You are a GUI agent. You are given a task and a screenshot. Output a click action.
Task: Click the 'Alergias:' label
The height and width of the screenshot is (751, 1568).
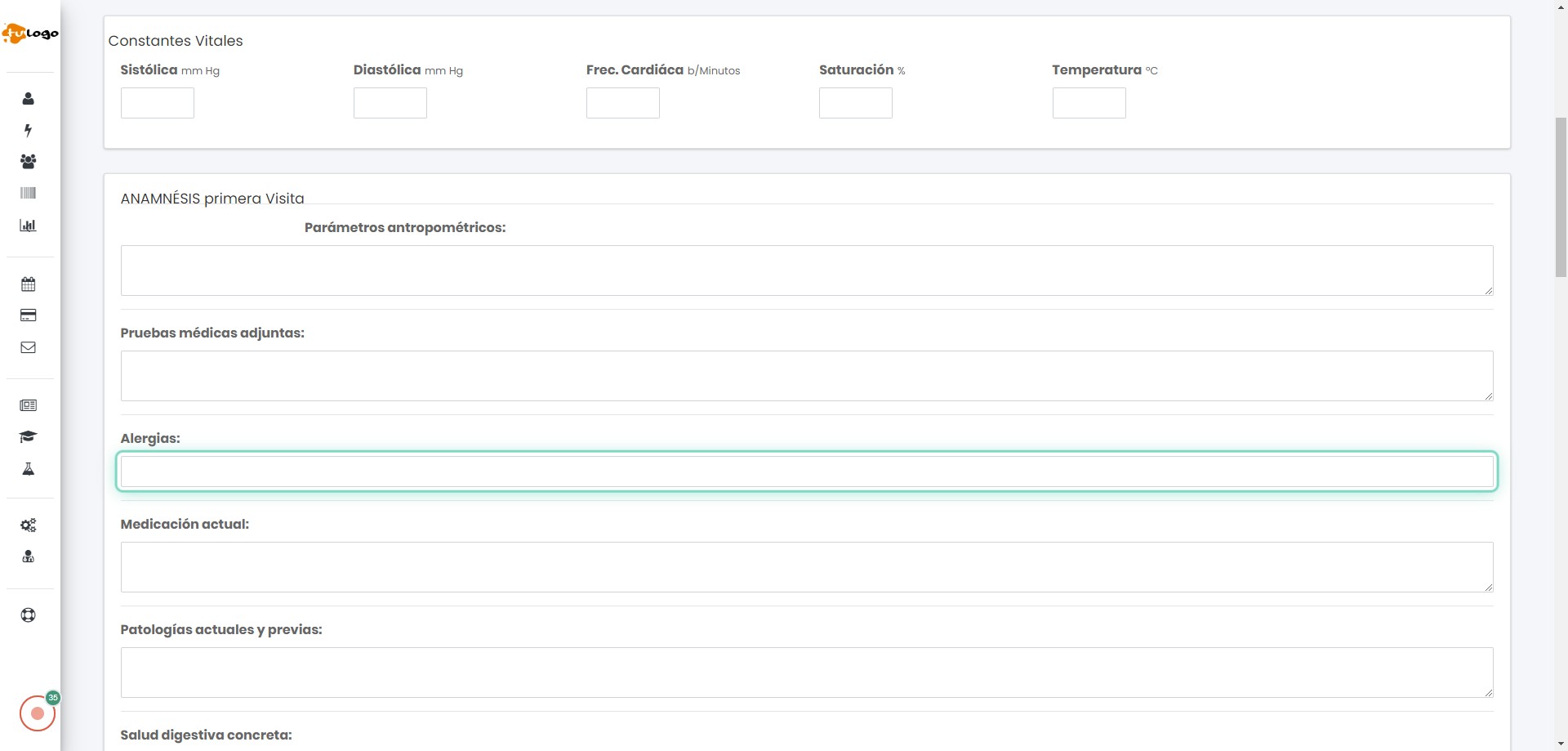(x=150, y=438)
